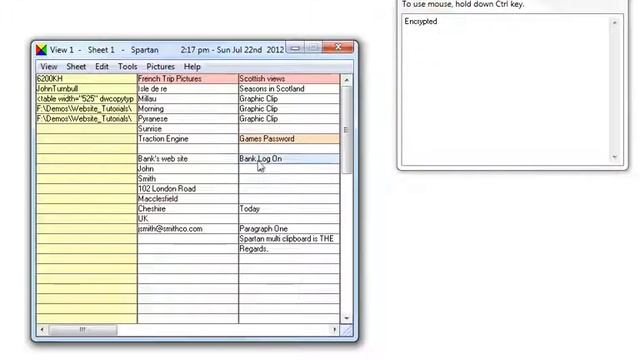Select the Sunrise cell
The height and width of the screenshot is (360, 640).
[188, 129]
